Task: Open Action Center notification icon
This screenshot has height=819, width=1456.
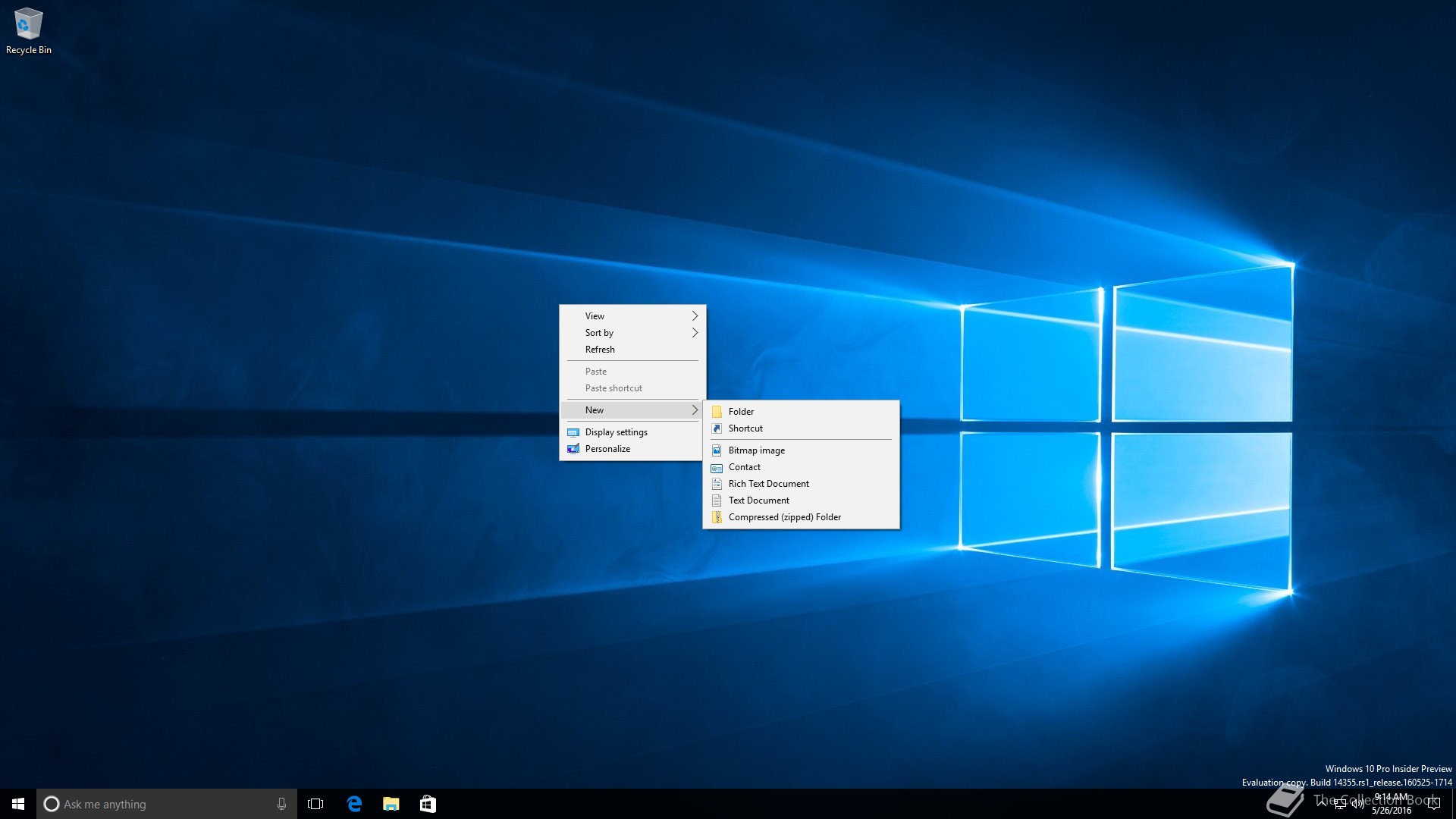Action: pos(1433,804)
